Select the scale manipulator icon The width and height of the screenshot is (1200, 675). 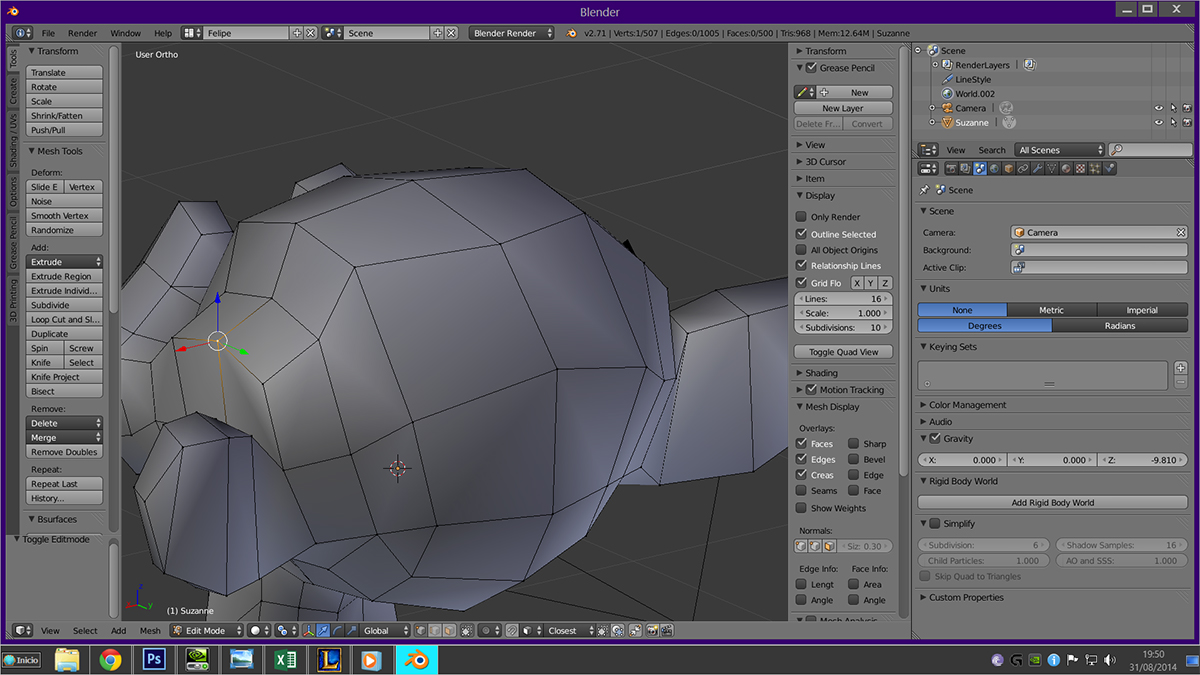[x=352, y=631]
